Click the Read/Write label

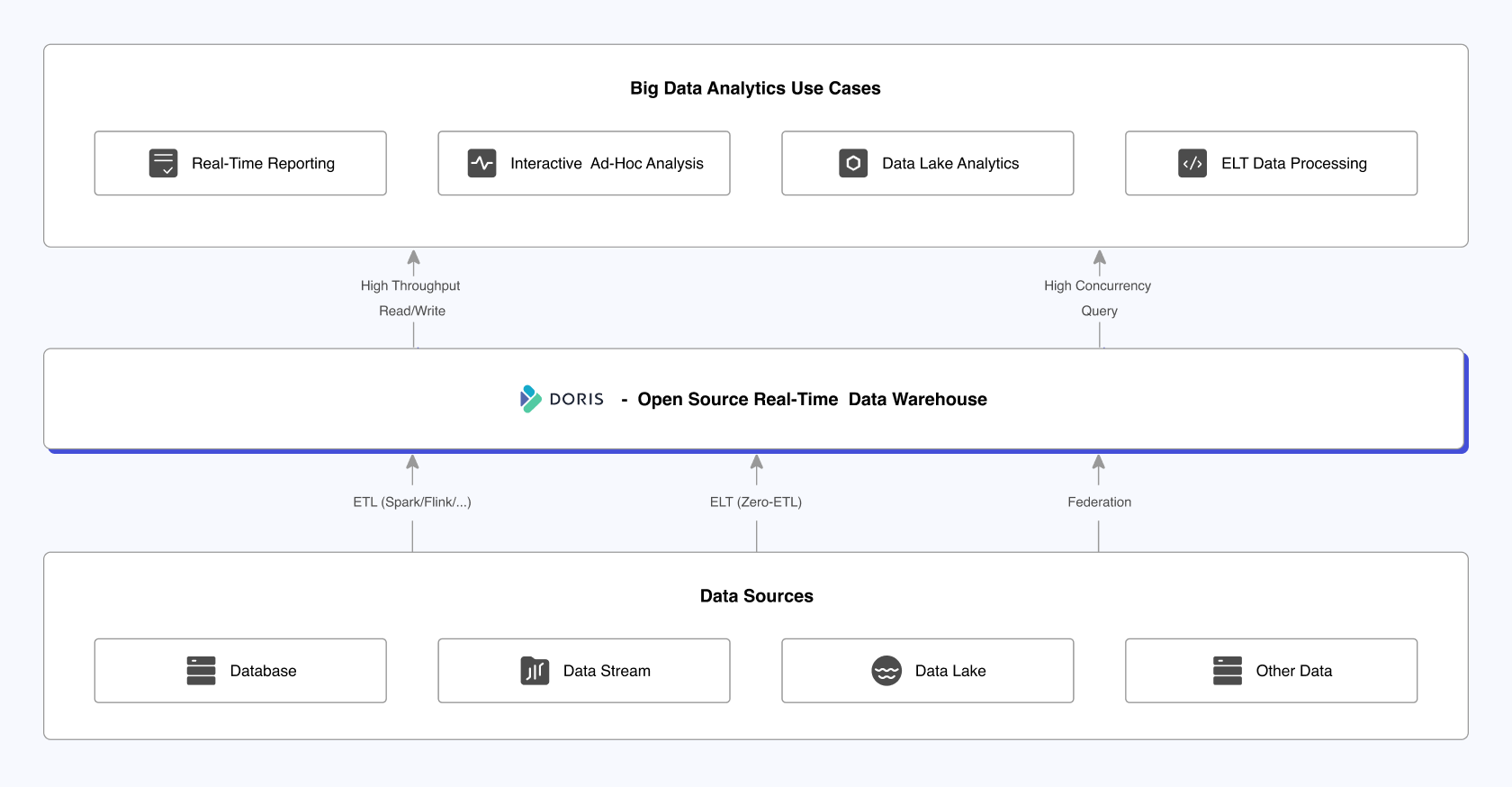[412, 311]
